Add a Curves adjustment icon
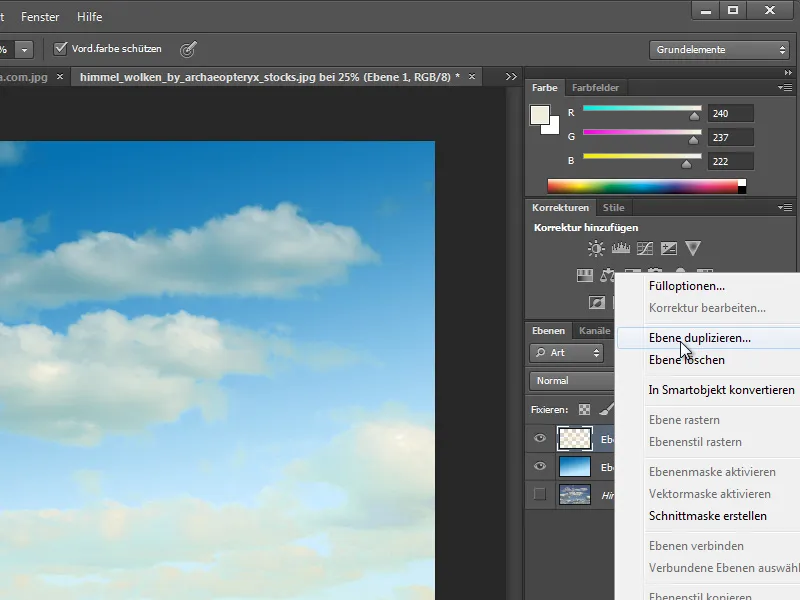 pos(645,248)
